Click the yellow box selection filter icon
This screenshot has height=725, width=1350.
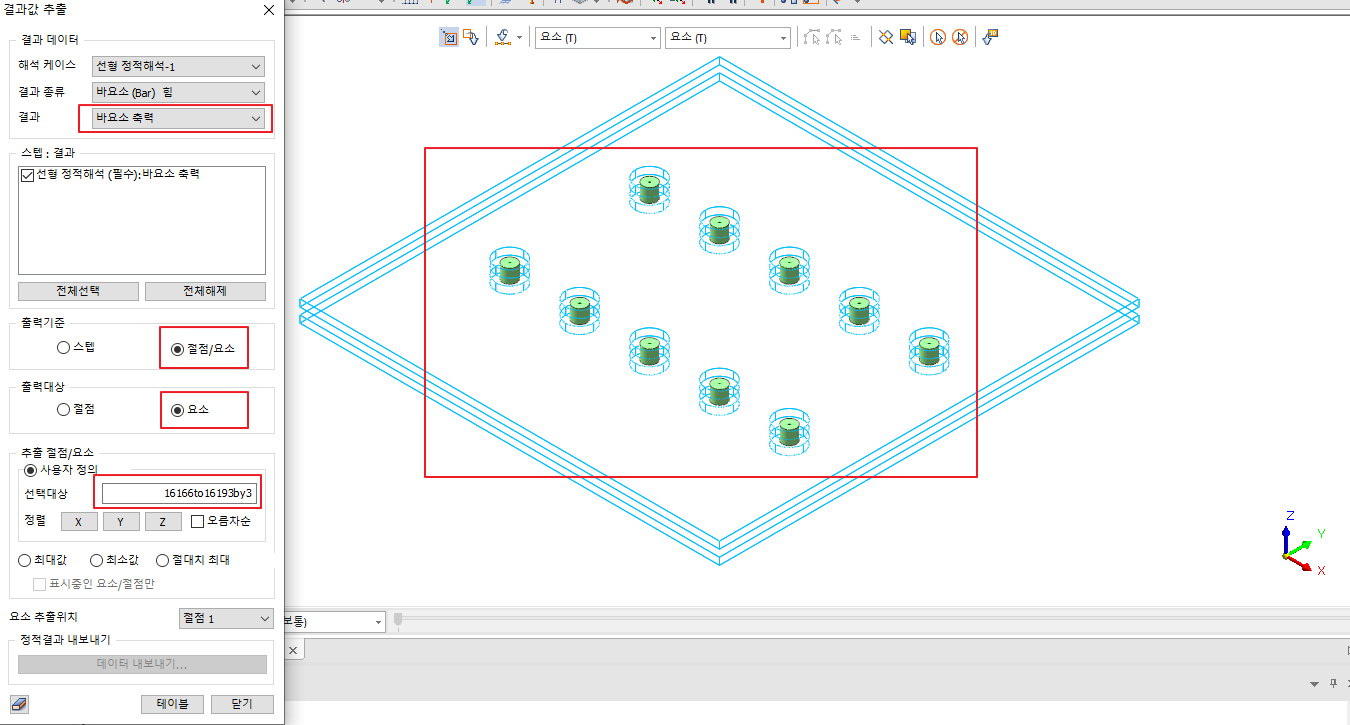[908, 37]
